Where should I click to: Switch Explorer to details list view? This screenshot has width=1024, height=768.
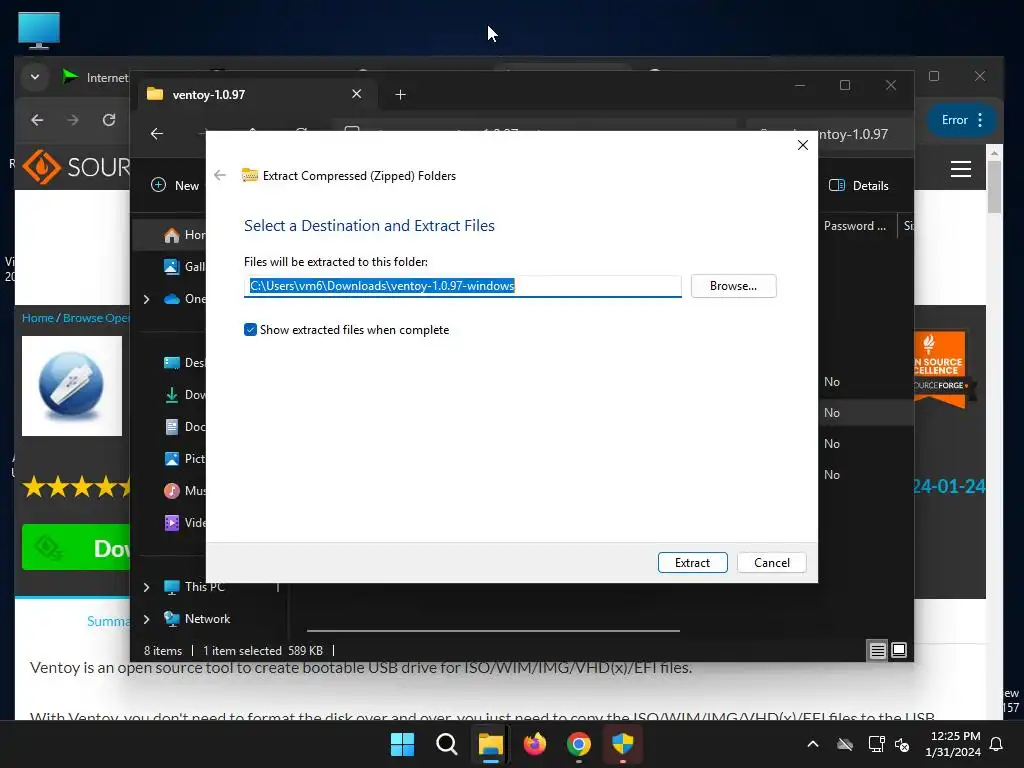click(877, 650)
